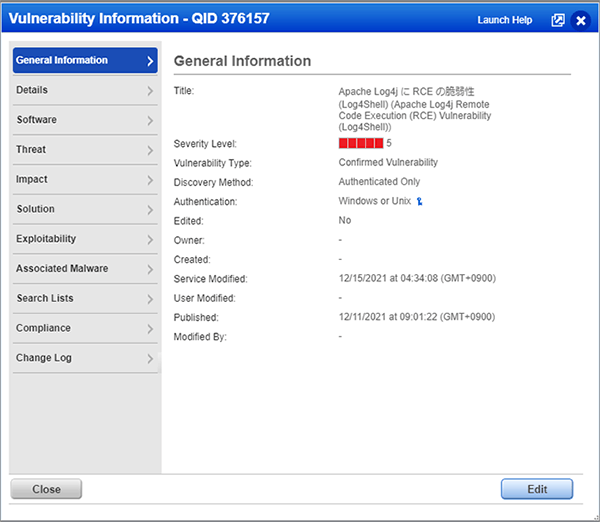Viewport: 600px width, 522px height.
Task: Click the 'Discovery Method:' label
Action: [x=214, y=183]
